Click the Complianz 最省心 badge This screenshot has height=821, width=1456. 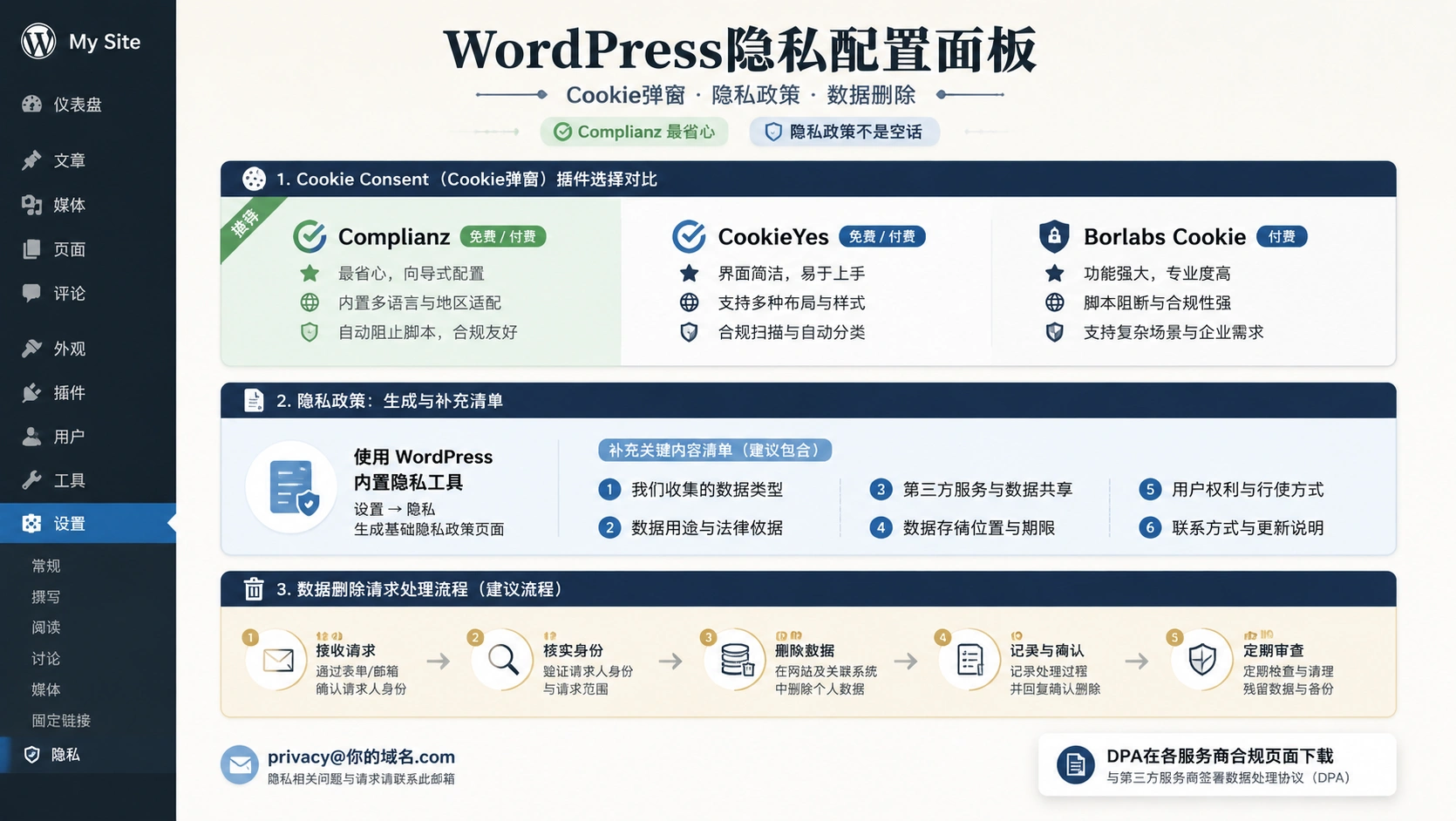[635, 132]
